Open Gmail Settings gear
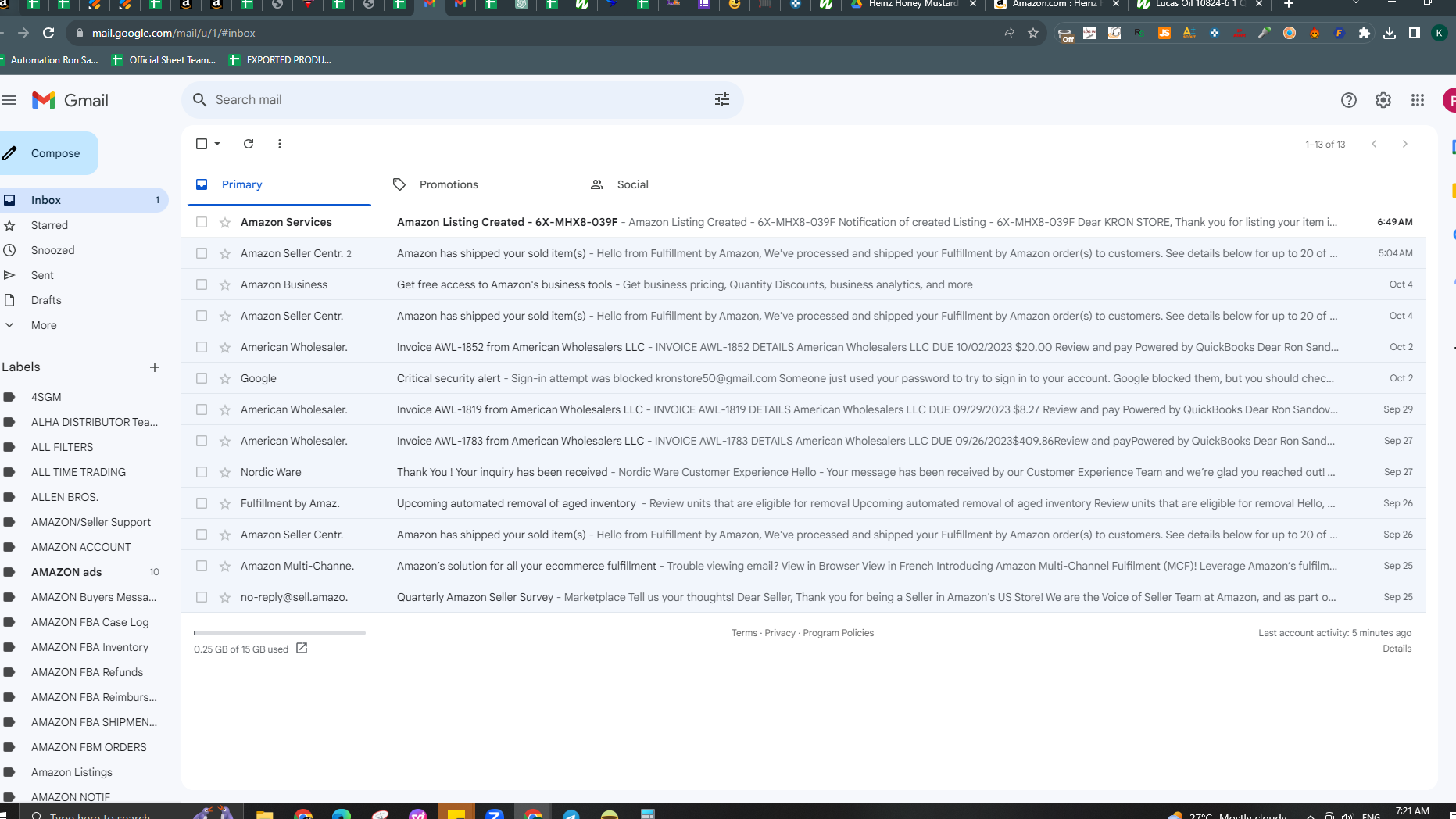 [1383, 100]
